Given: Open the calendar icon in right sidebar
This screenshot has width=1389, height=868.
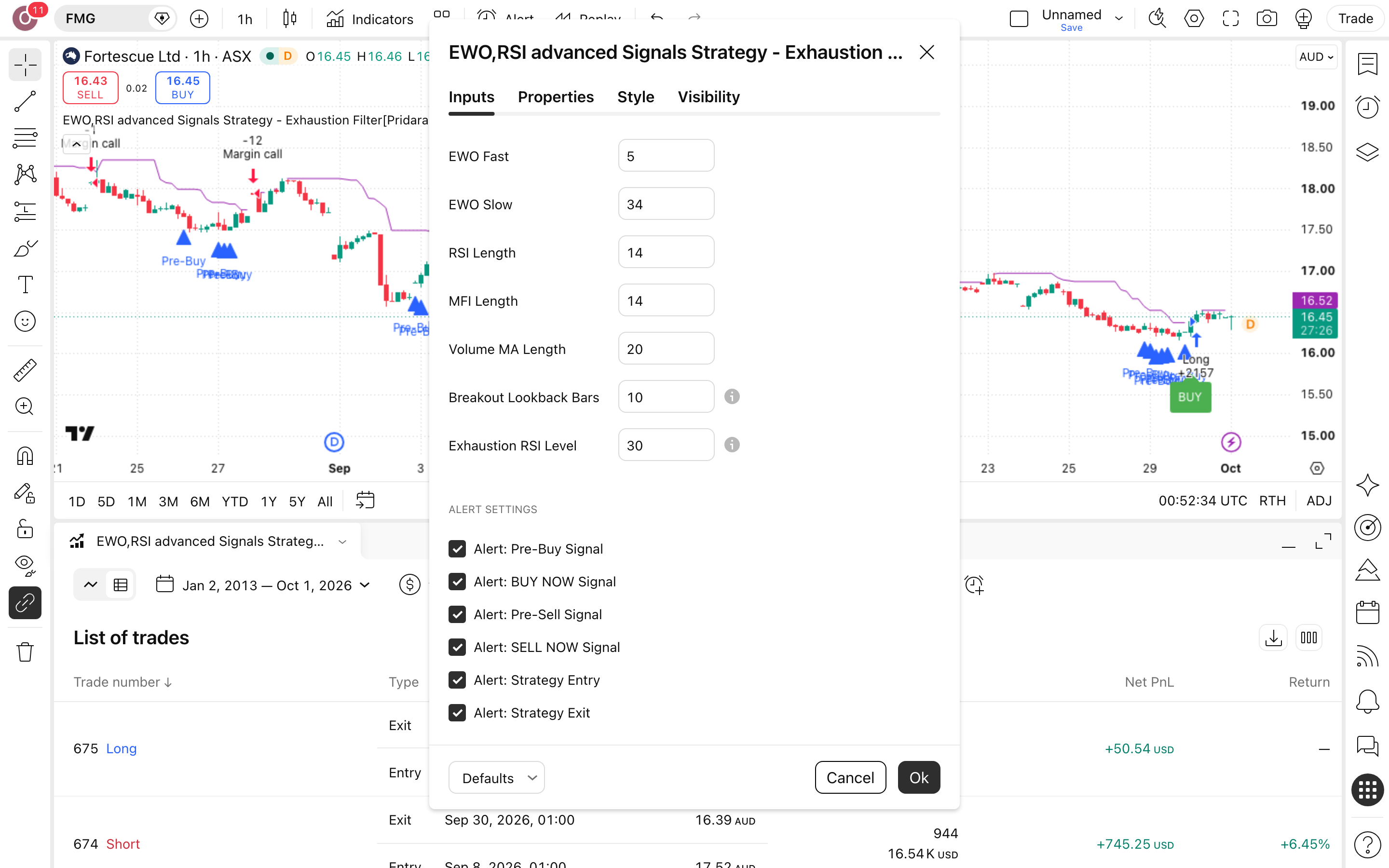Looking at the screenshot, I should (x=1367, y=612).
